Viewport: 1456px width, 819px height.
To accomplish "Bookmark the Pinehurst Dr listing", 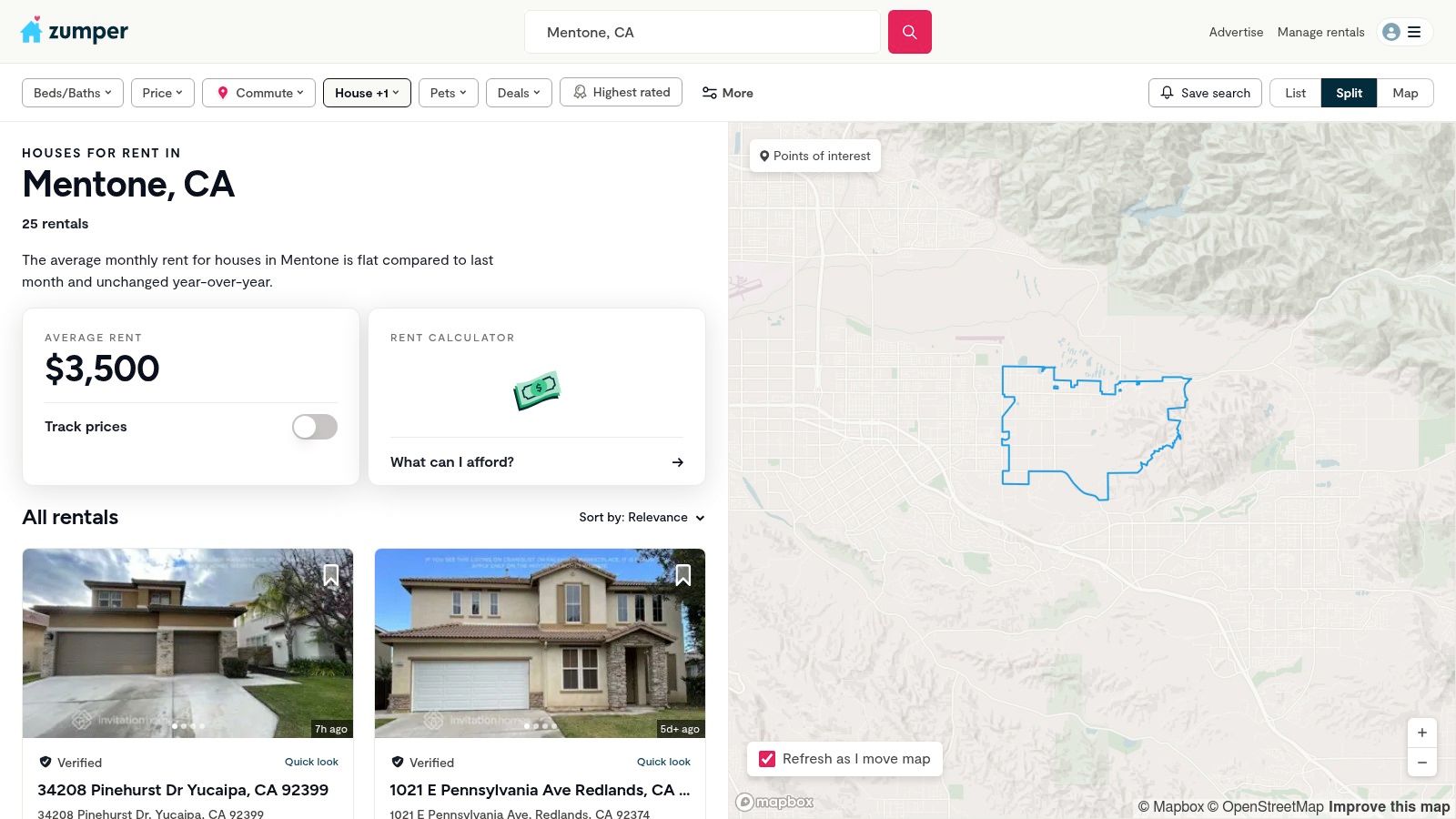I will tap(331, 575).
